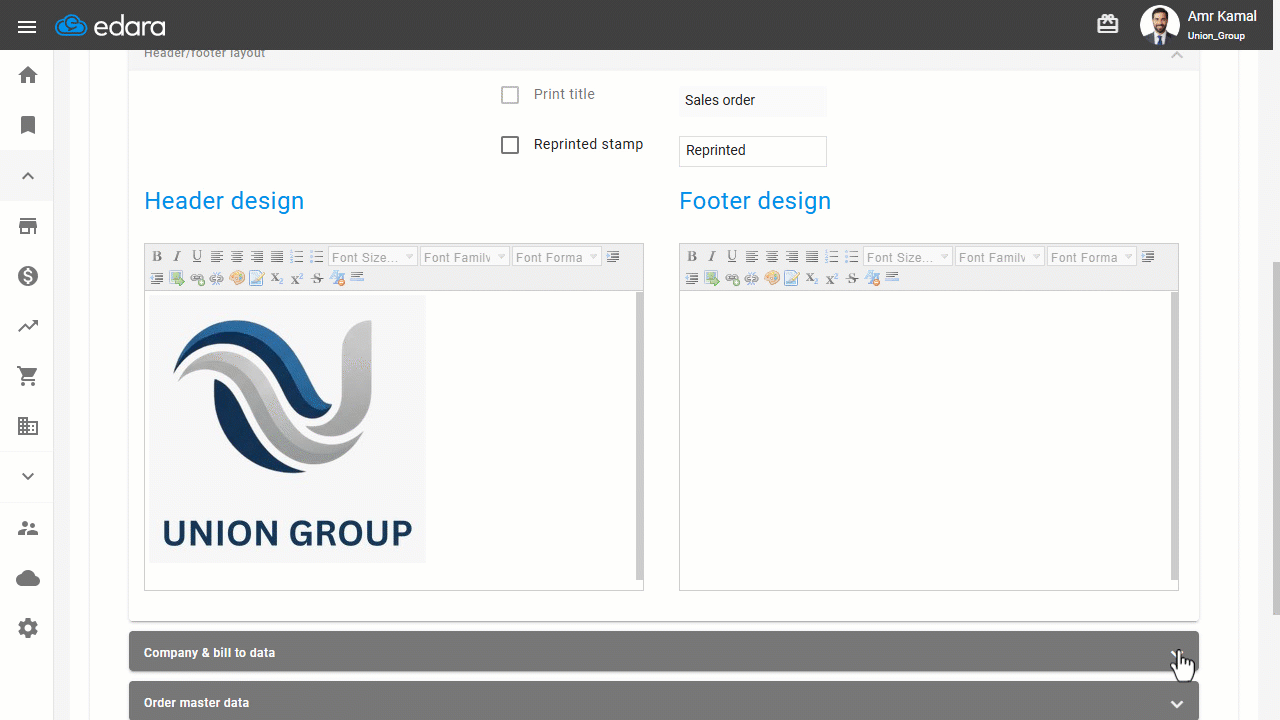Image resolution: width=1280 pixels, height=720 pixels.
Task: Open the hamburger menu
Action: [27, 27]
